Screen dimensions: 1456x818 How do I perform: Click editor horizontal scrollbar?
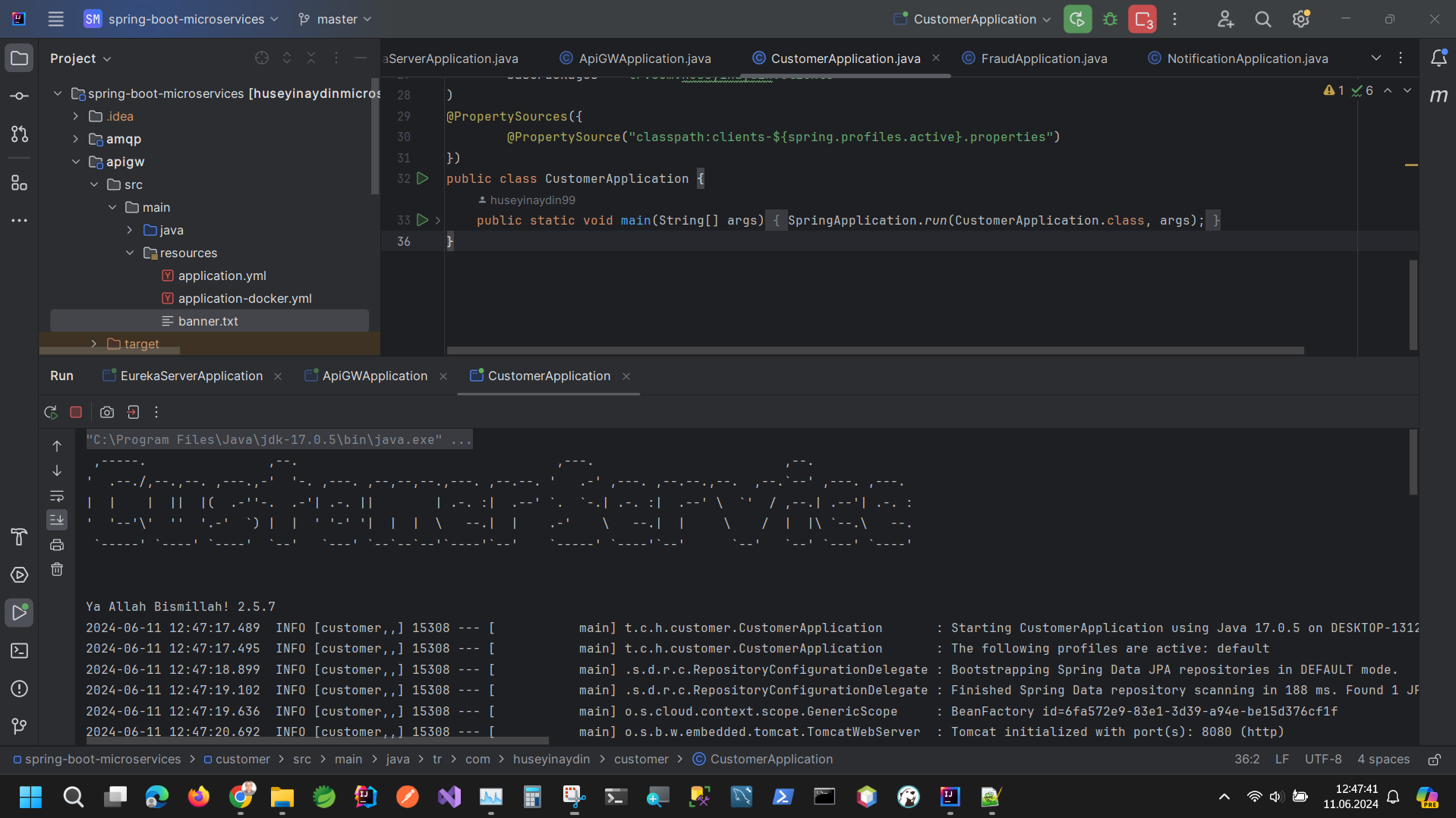(x=875, y=351)
